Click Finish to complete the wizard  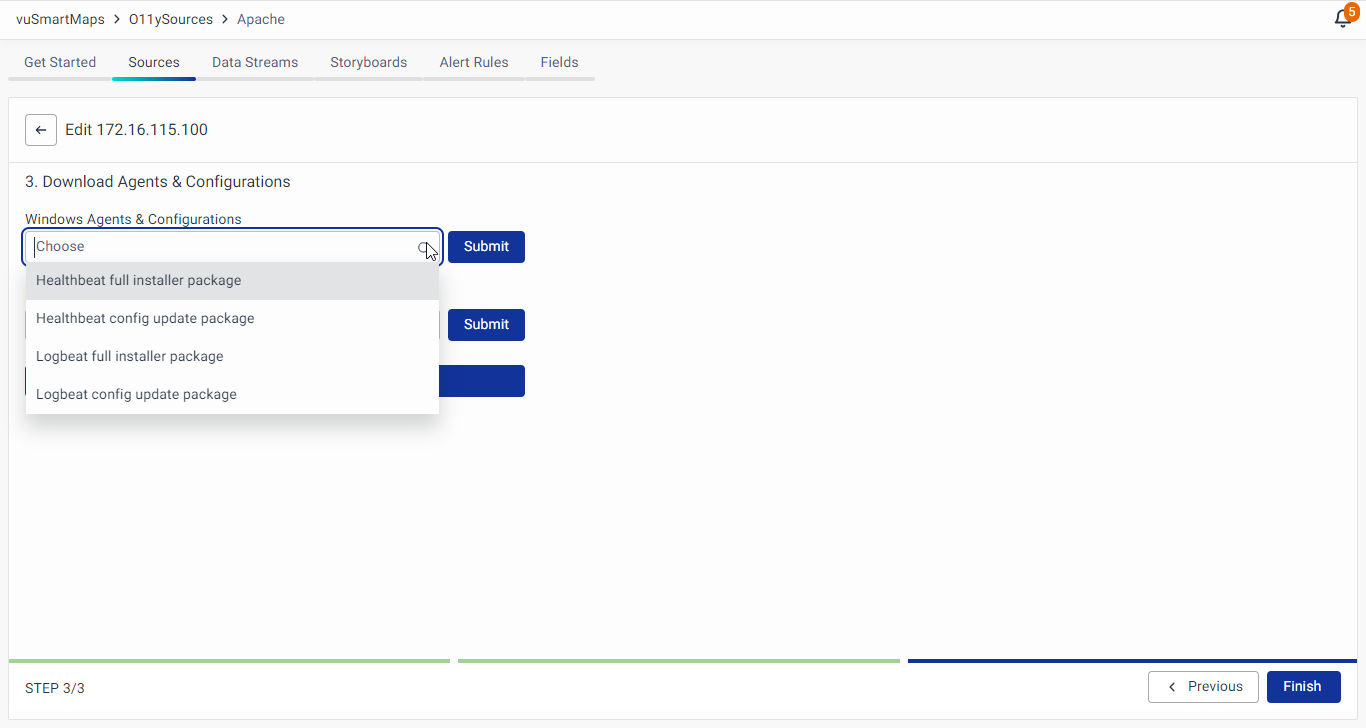(1303, 687)
